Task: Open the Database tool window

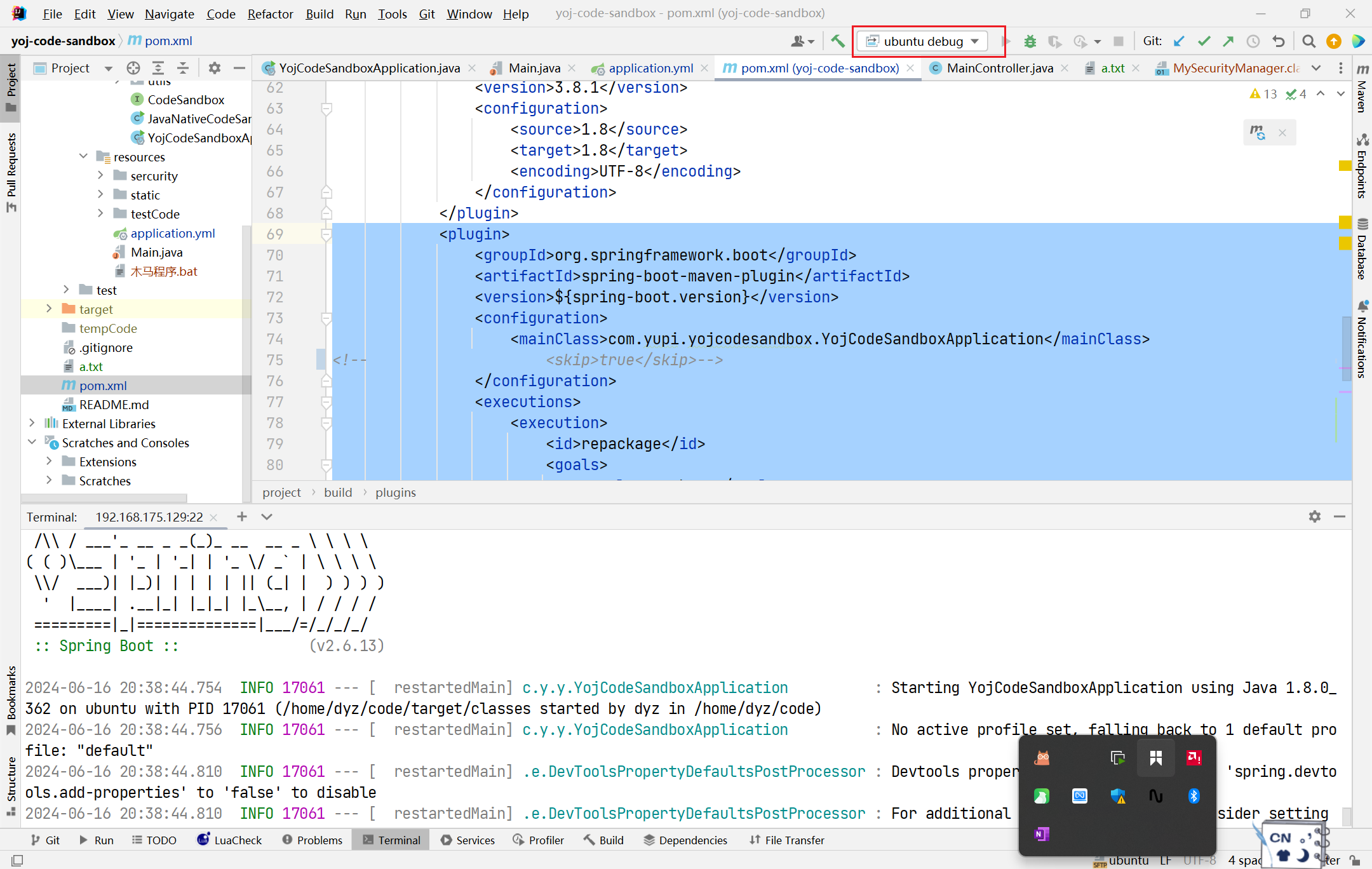Action: click(x=1362, y=249)
